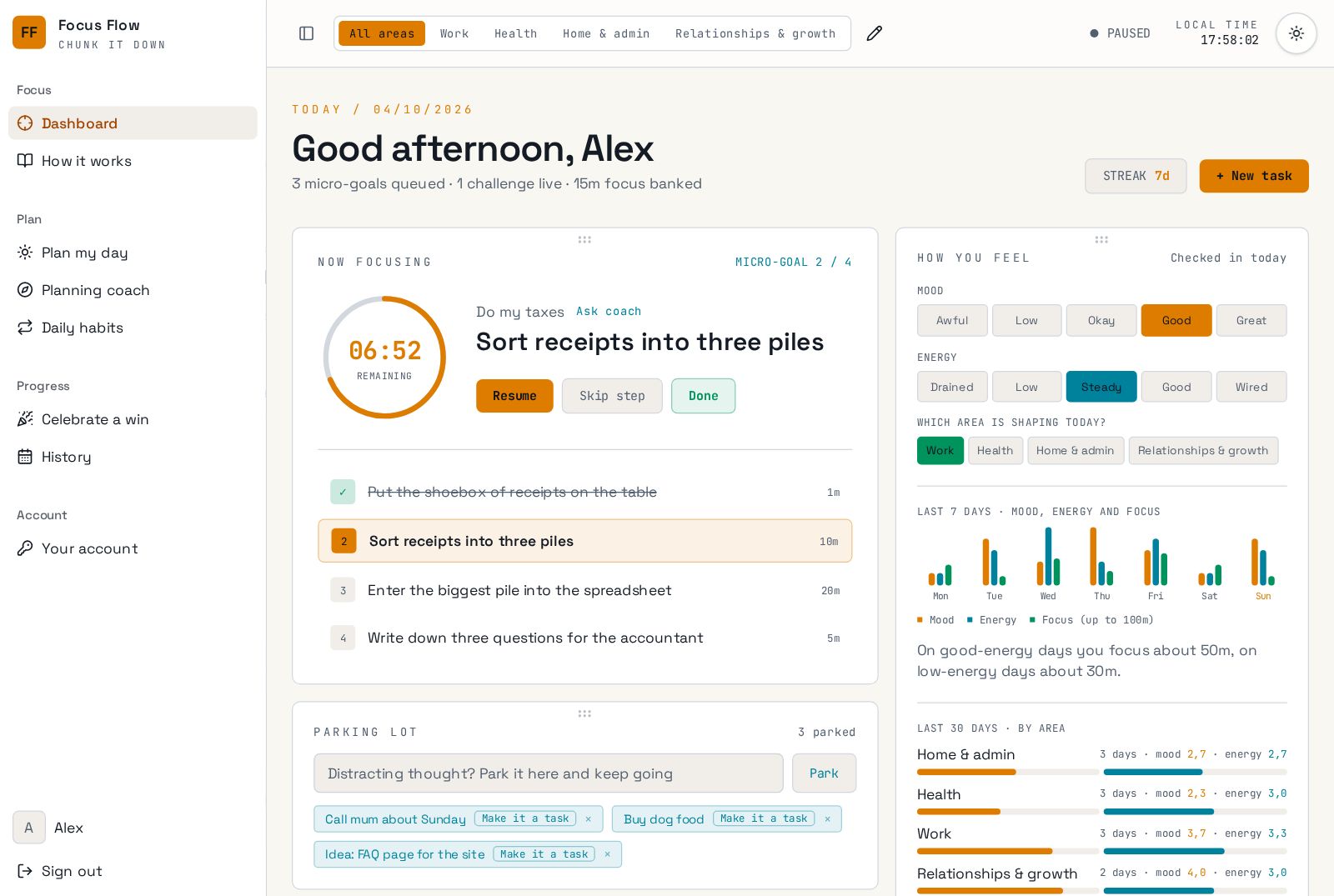Make Call mum about Sunday a task
This screenshot has height=896, width=1334.
tap(525, 818)
